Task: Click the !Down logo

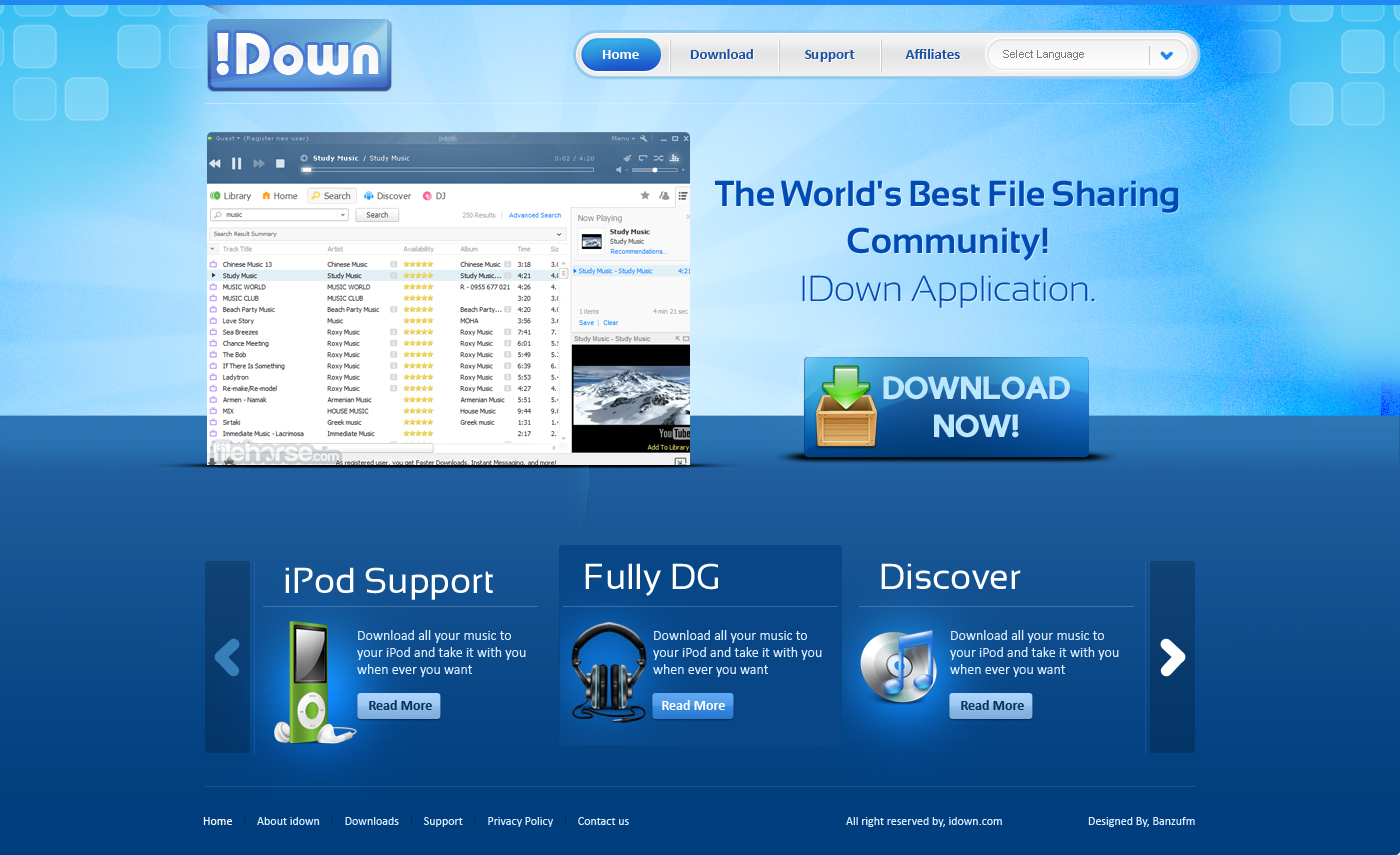Action: tap(299, 55)
